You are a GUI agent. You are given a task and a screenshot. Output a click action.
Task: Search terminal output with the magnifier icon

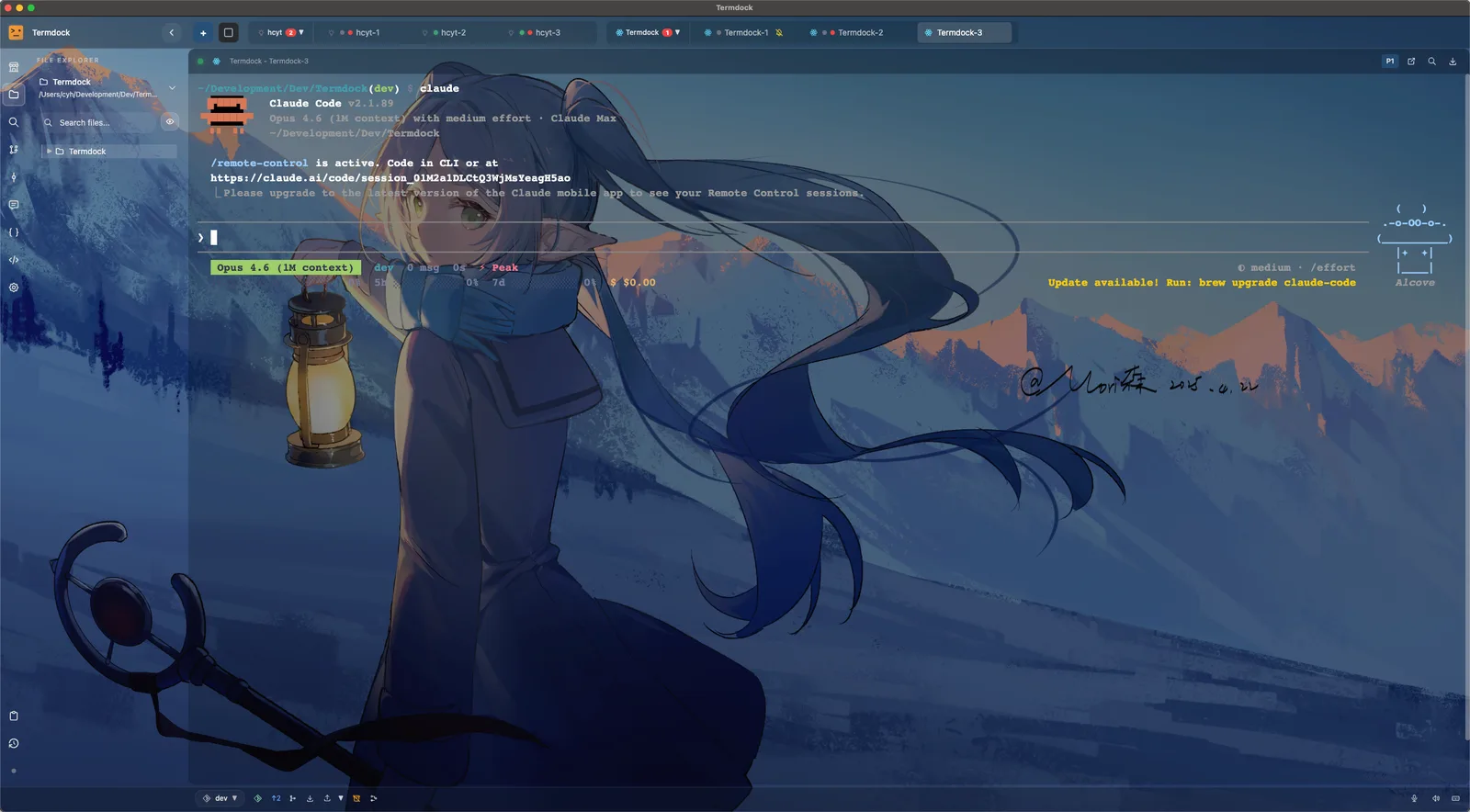pos(1431,62)
